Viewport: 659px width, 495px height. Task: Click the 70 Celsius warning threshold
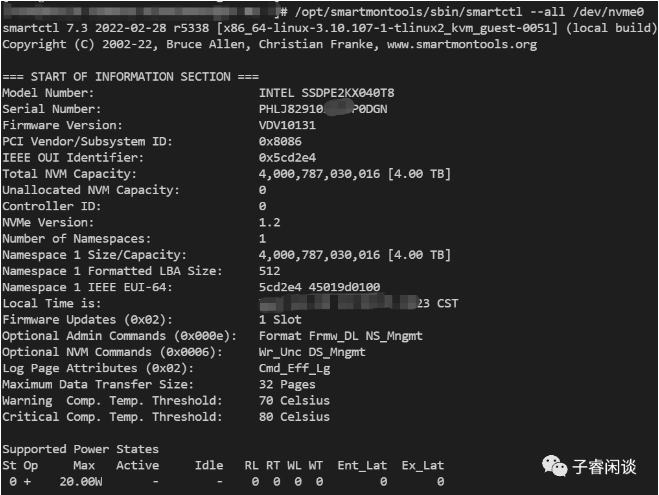coord(294,400)
